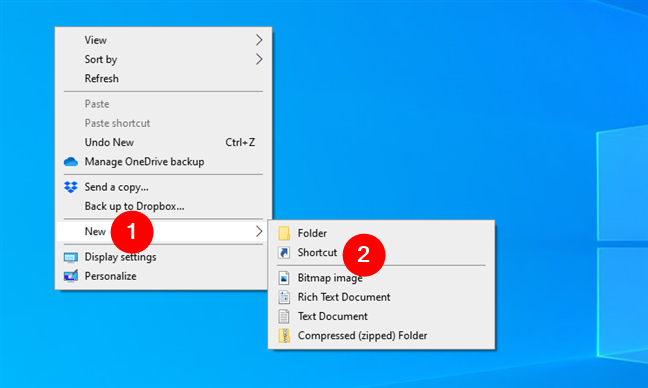Select the Paste shortcut entry
The image size is (648, 388).
tap(164, 123)
